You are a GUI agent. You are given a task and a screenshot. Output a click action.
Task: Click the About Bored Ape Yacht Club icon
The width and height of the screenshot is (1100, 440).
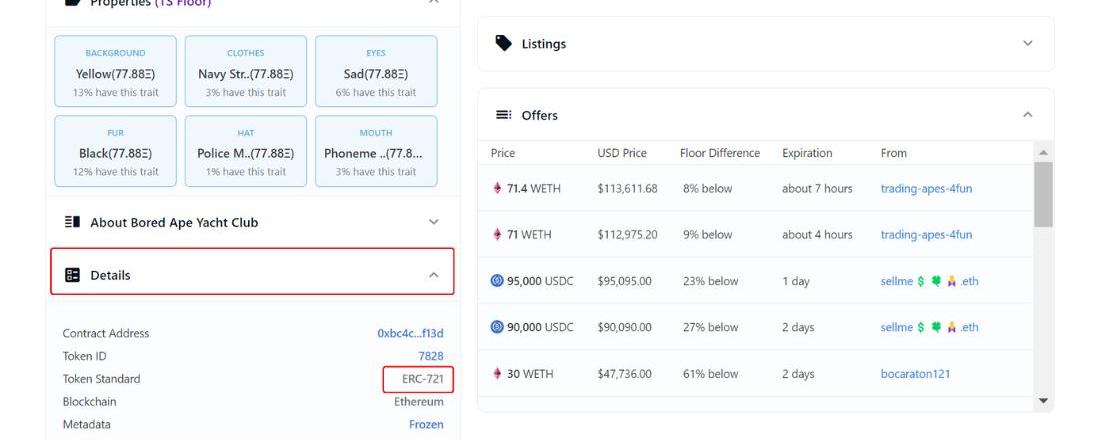[x=72, y=222]
